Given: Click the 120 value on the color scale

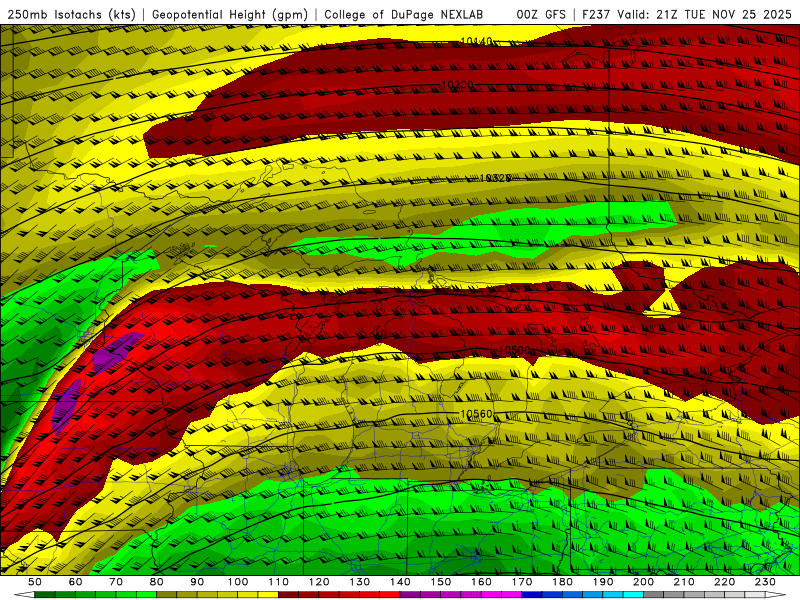Looking at the screenshot, I should pyautogui.click(x=319, y=582).
